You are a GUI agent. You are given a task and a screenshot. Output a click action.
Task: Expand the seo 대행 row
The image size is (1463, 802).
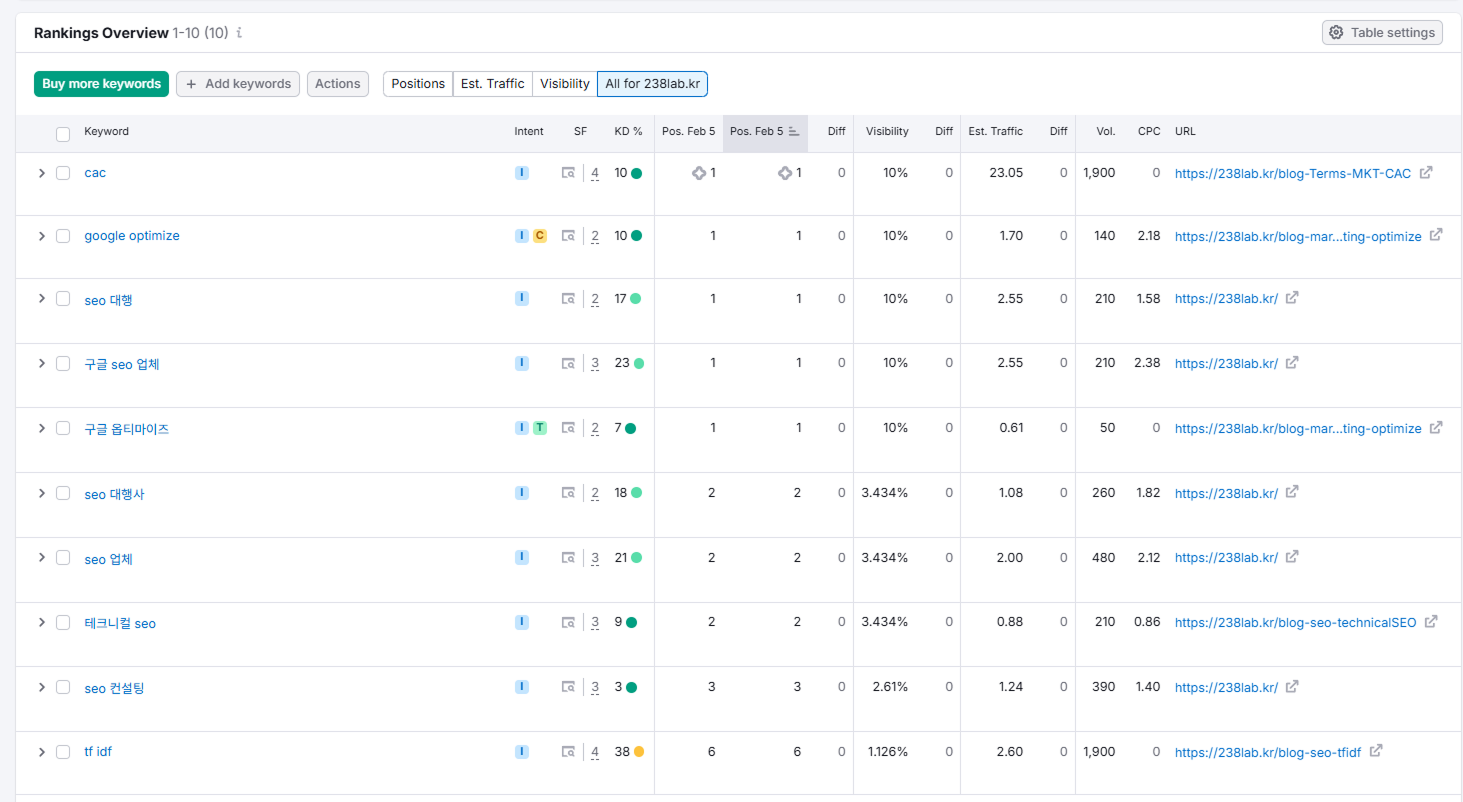pyautogui.click(x=41, y=299)
